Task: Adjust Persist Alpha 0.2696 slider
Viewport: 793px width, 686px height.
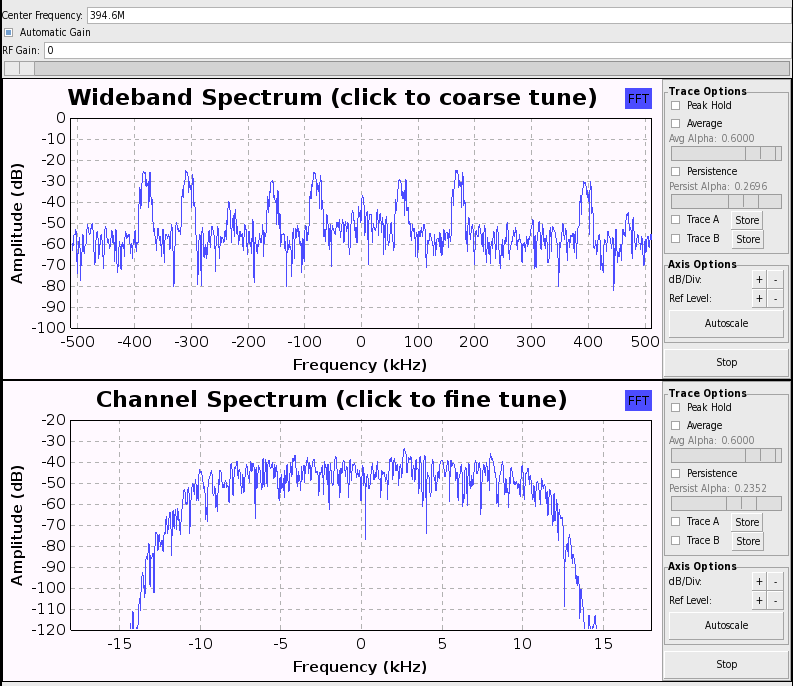Action: click(x=726, y=201)
